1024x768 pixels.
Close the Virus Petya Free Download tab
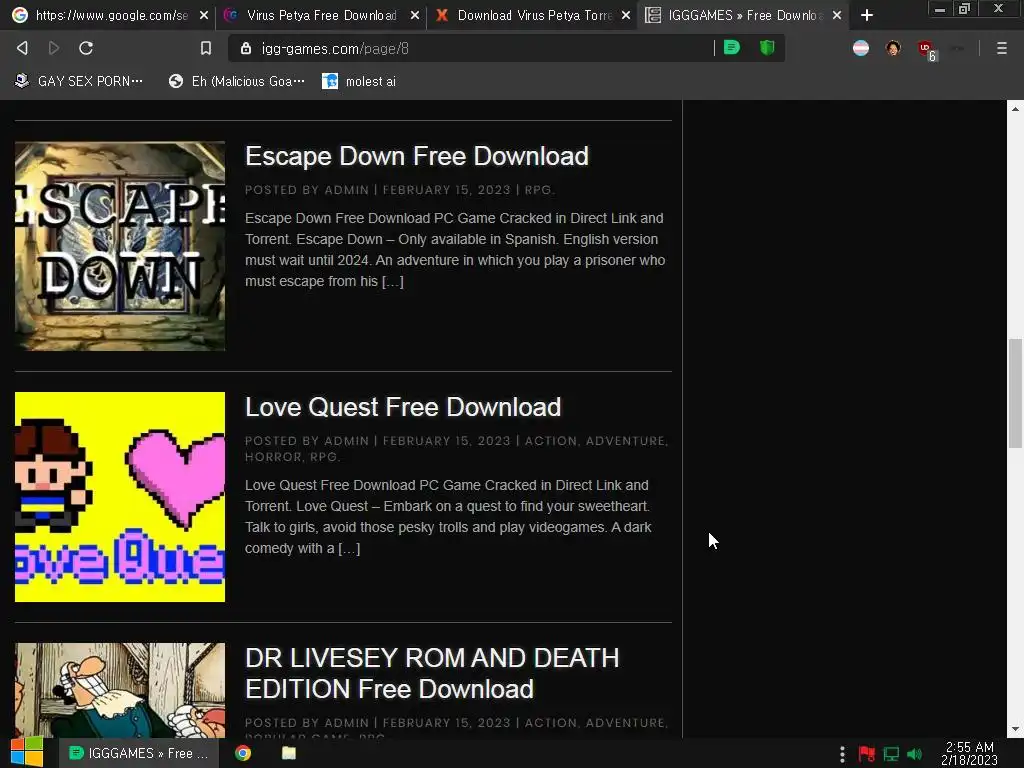pyautogui.click(x=415, y=15)
